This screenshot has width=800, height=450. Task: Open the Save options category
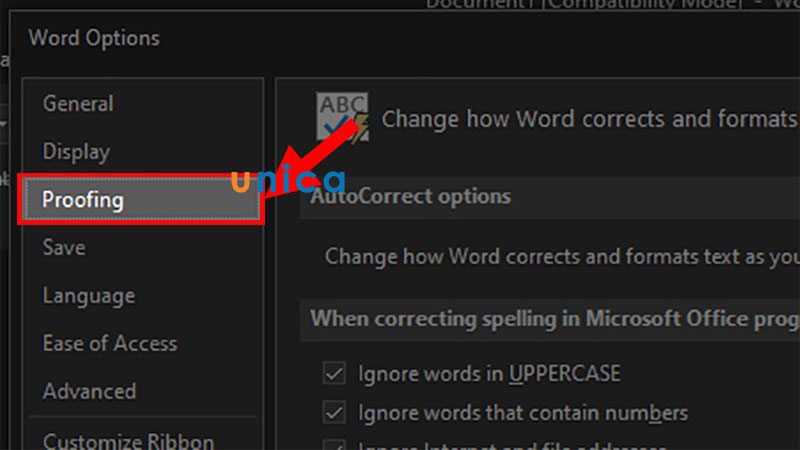[x=64, y=247]
